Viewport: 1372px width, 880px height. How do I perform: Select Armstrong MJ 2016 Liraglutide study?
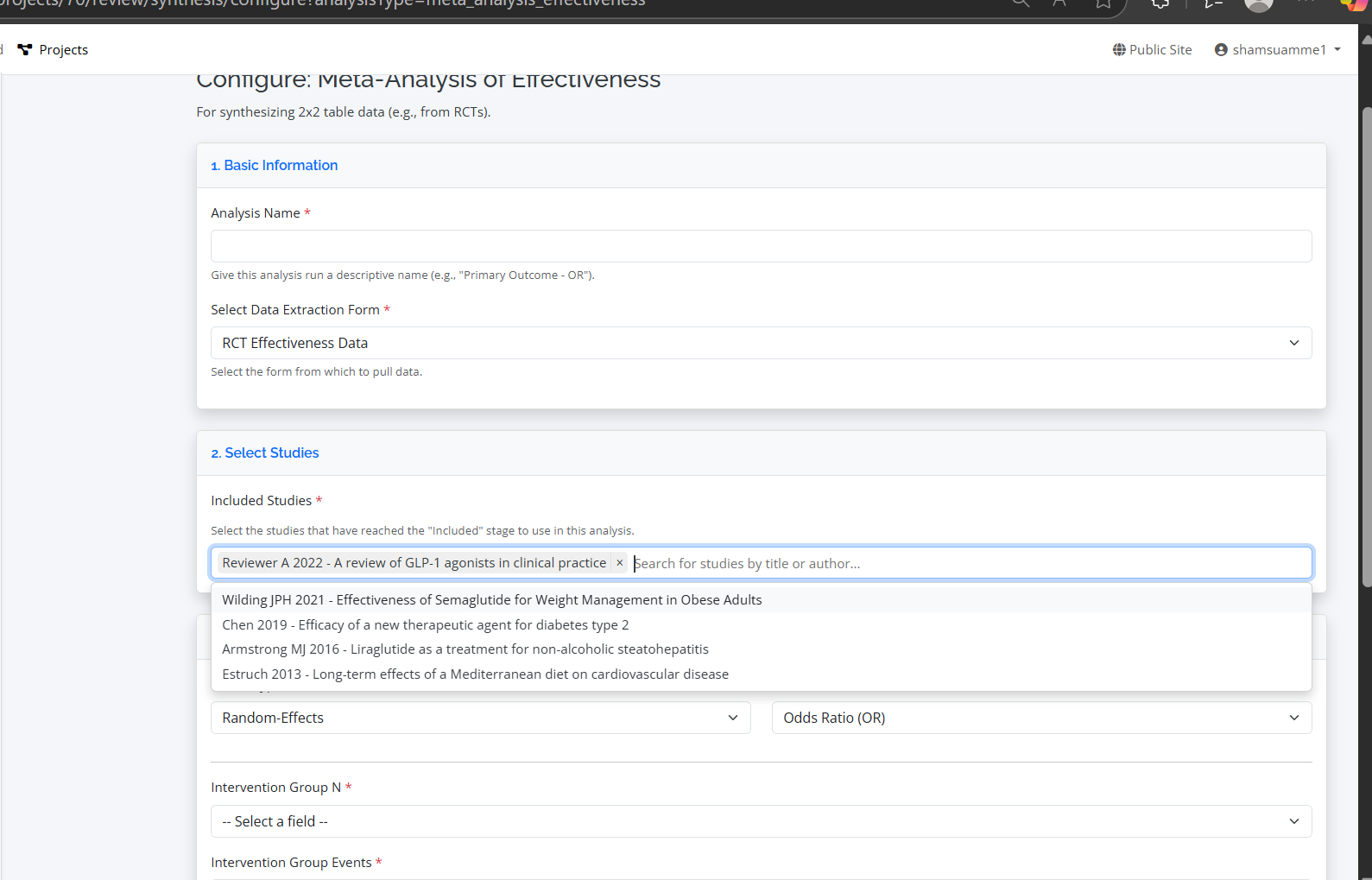pyautogui.click(x=761, y=649)
